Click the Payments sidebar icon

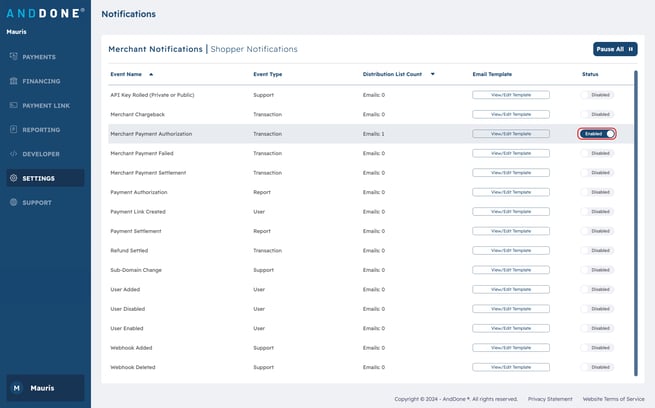[x=13, y=57]
